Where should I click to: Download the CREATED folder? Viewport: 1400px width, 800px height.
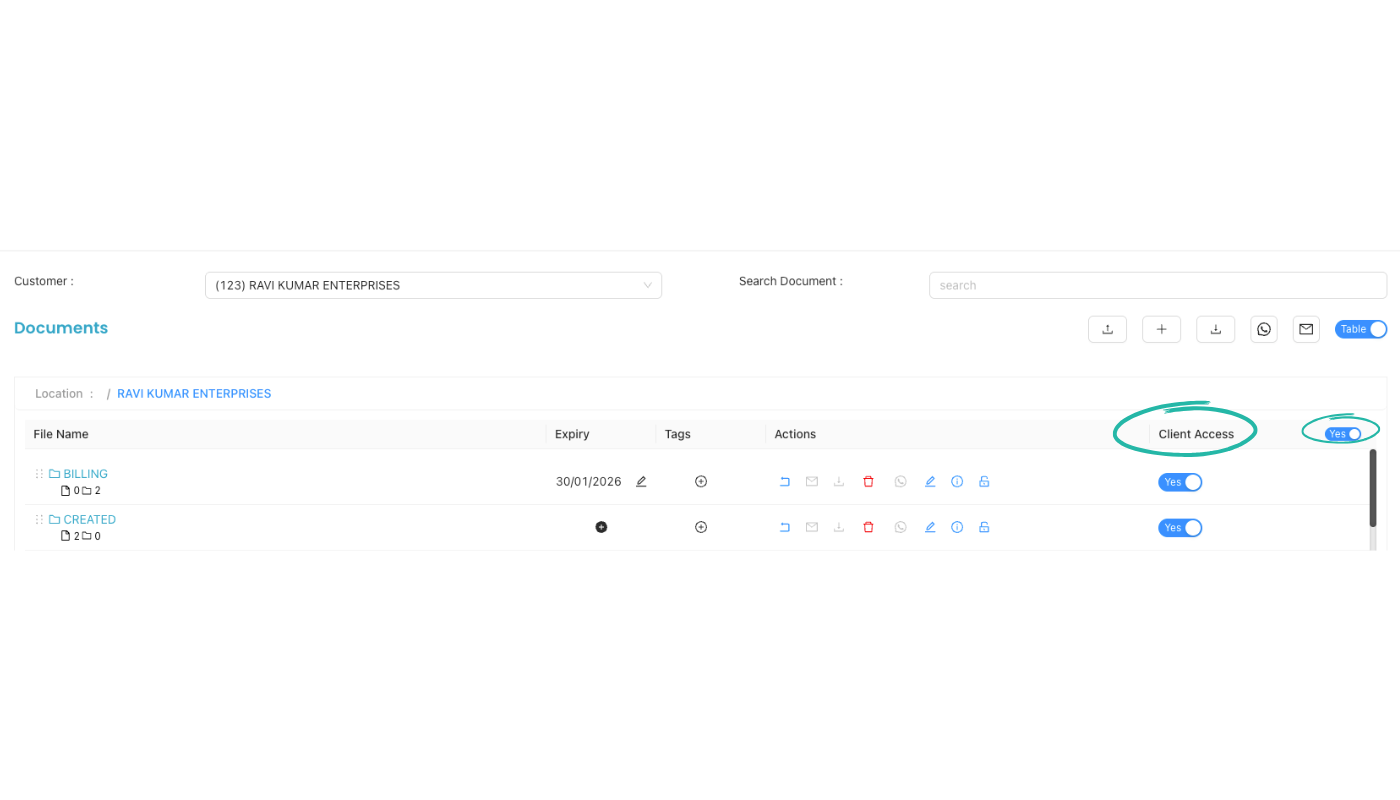(x=839, y=526)
